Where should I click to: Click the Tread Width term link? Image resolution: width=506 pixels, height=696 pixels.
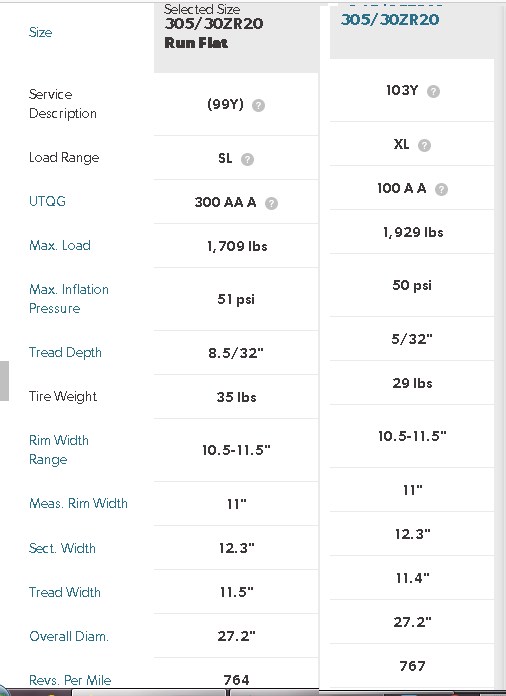65,592
